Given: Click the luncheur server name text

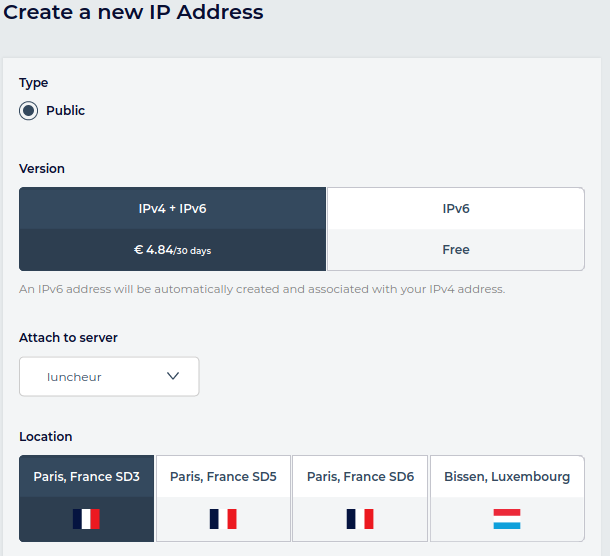Looking at the screenshot, I should point(74,377).
